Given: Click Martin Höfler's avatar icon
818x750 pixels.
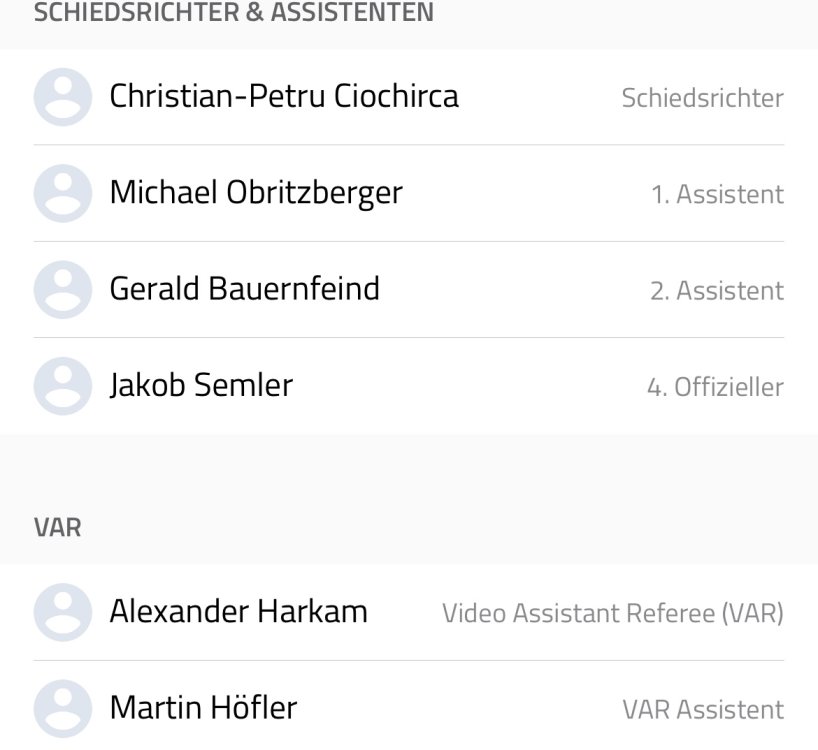Looking at the screenshot, I should [63, 709].
